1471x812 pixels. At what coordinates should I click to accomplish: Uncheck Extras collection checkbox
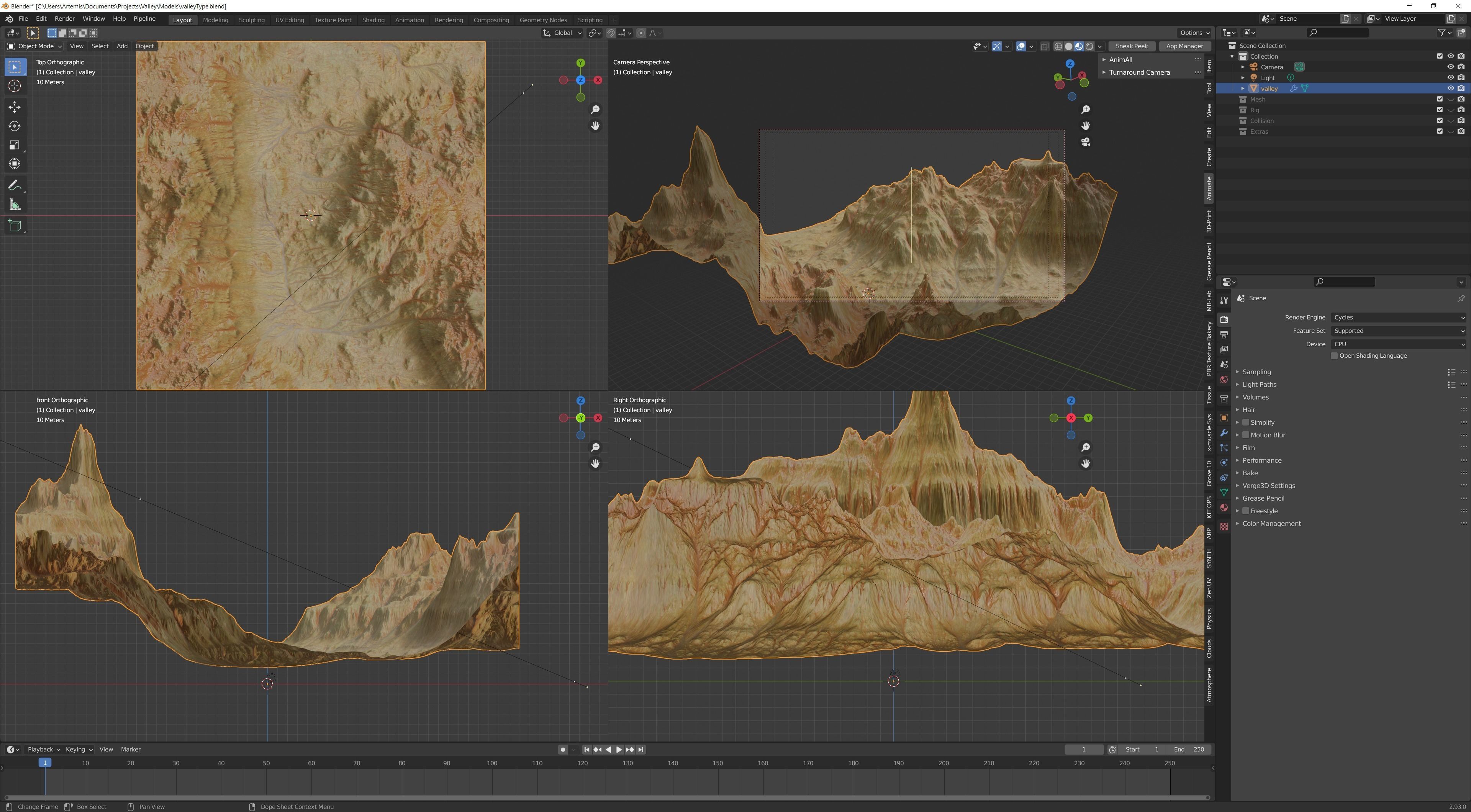1440,131
